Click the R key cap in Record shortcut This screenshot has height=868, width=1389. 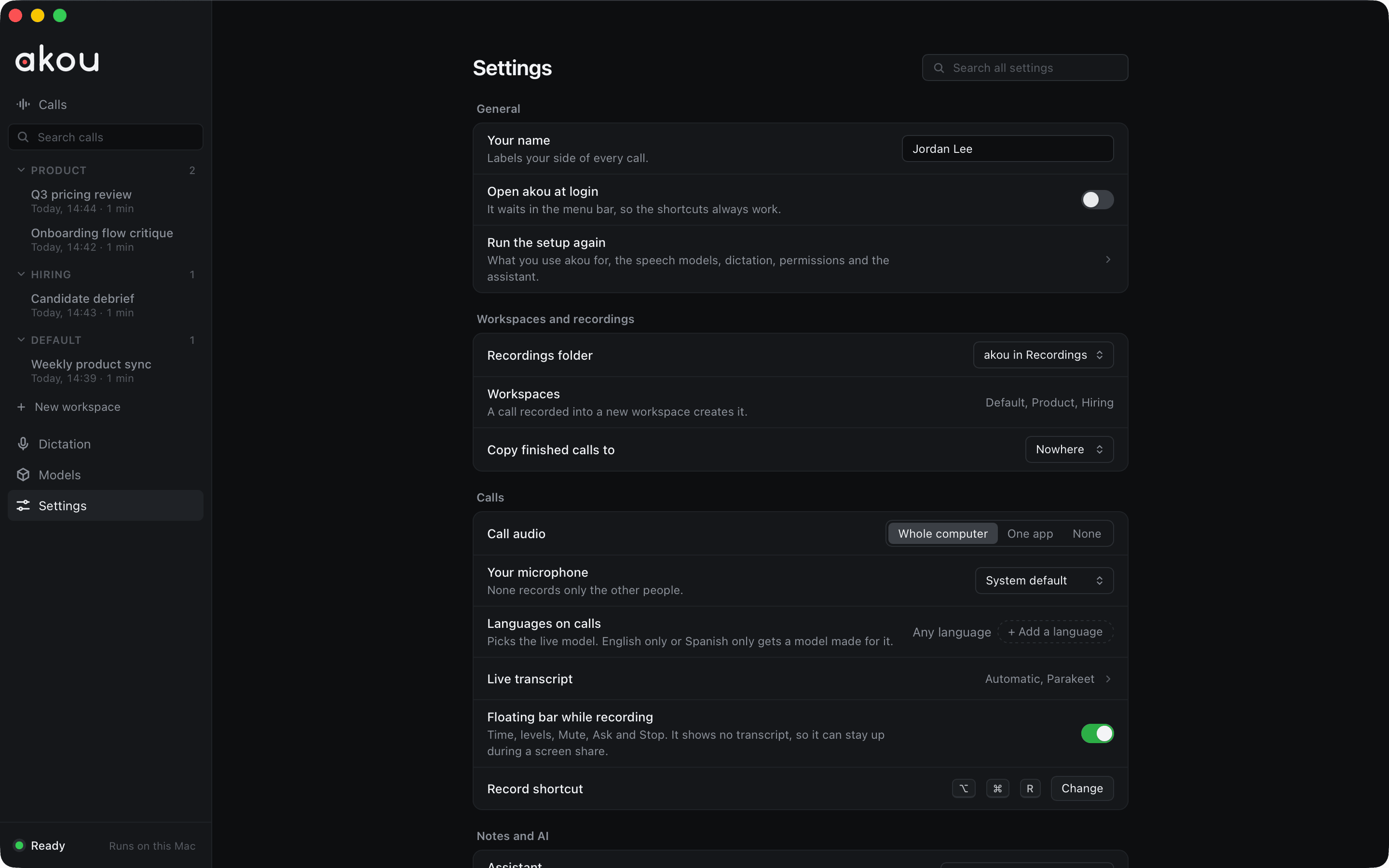1030,788
